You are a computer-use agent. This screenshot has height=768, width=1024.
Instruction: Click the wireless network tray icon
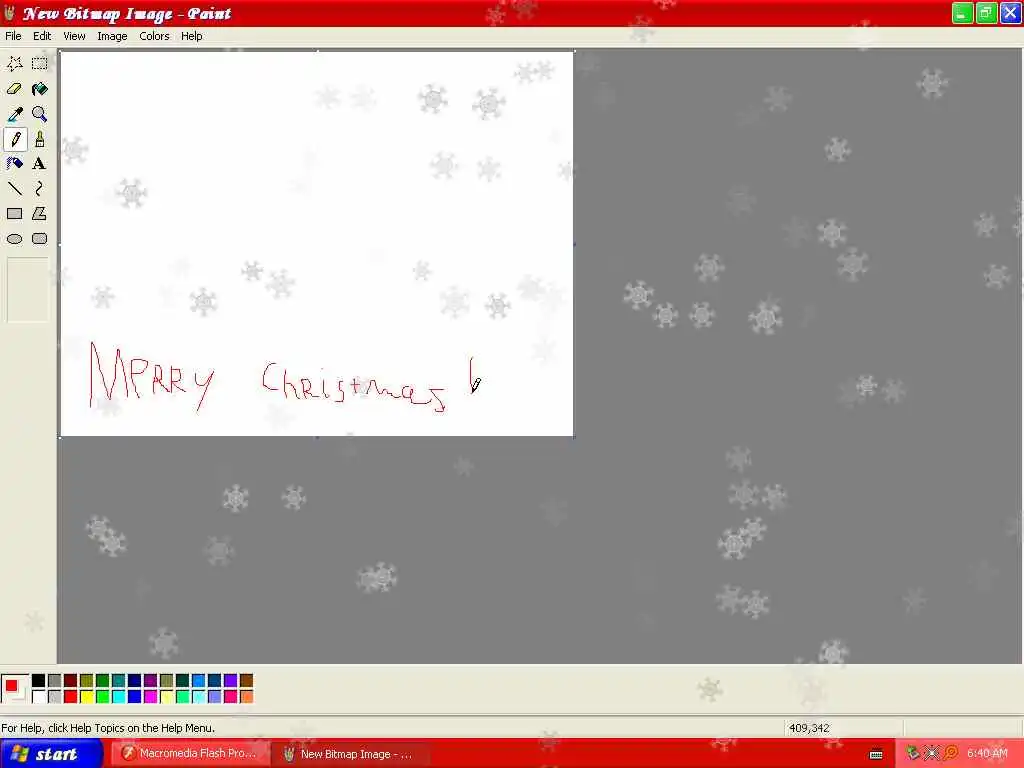[932, 754]
